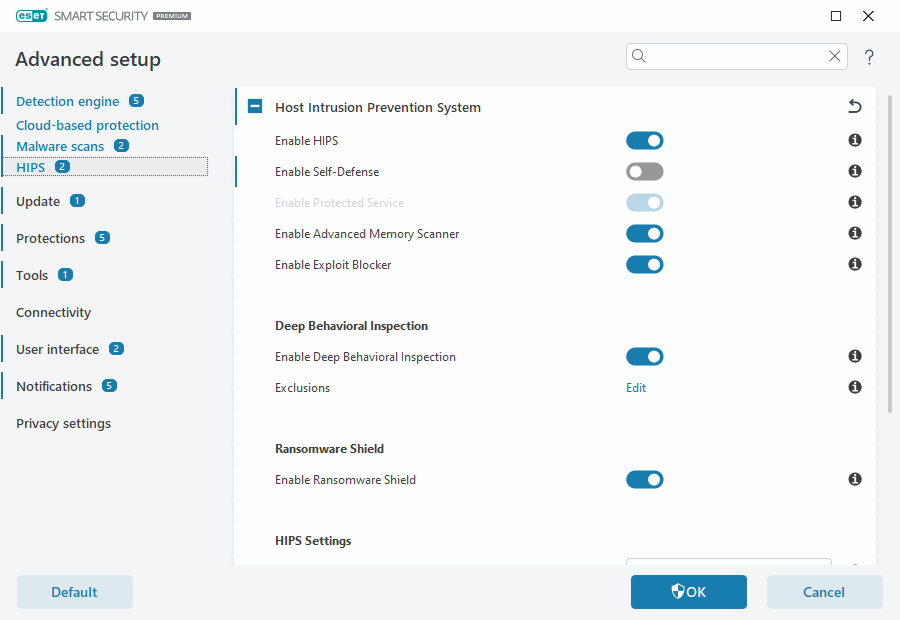Disable the Enable HIPS toggle
Image resolution: width=900 pixels, height=620 pixels.
pyautogui.click(x=644, y=141)
